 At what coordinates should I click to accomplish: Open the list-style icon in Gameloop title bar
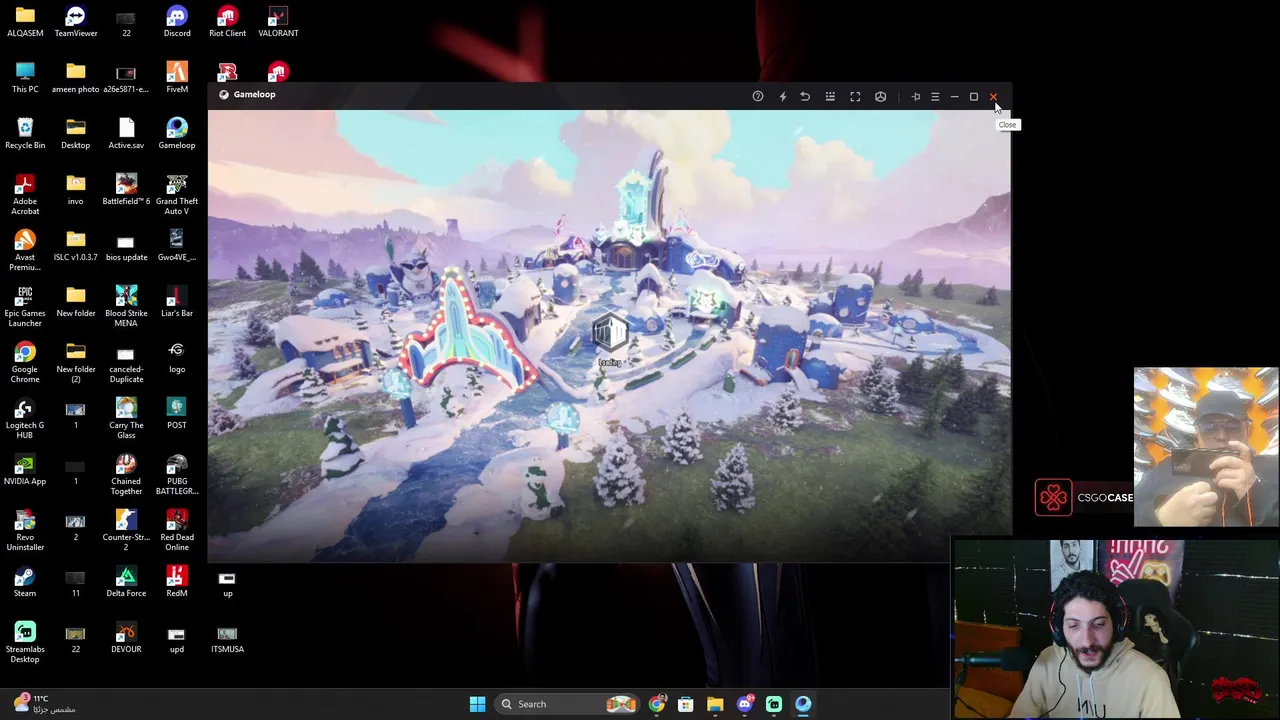click(x=830, y=96)
